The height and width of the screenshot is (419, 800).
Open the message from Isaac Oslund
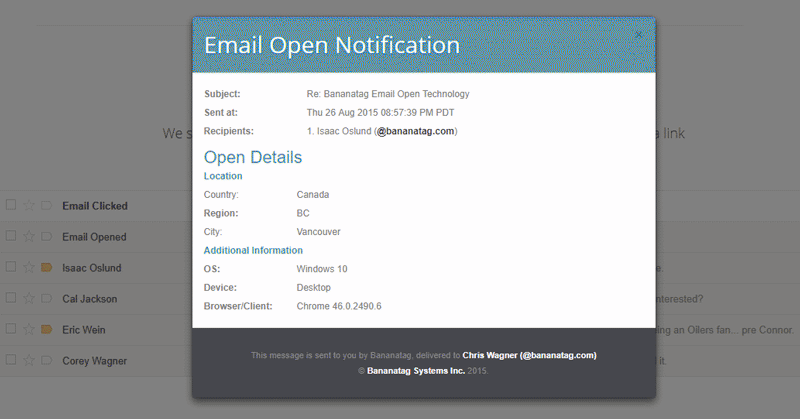tap(92, 268)
